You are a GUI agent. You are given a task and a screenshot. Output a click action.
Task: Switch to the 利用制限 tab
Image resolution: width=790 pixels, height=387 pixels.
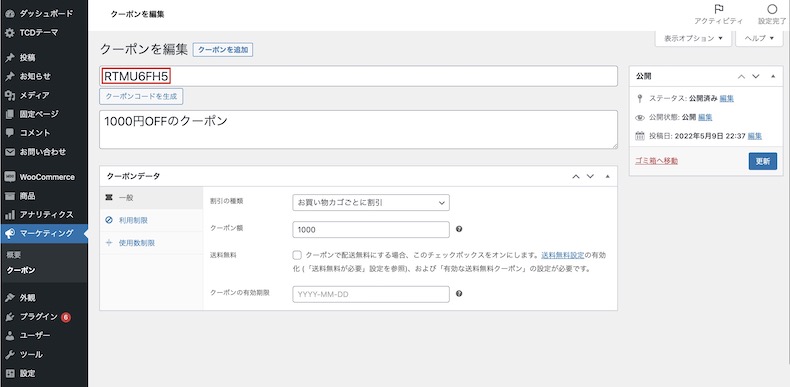coord(152,220)
